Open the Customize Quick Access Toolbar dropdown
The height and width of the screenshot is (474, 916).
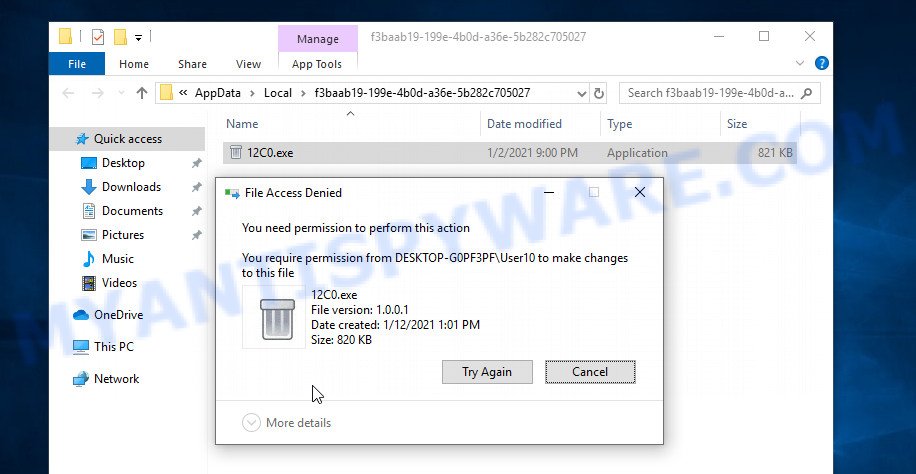click(x=138, y=38)
